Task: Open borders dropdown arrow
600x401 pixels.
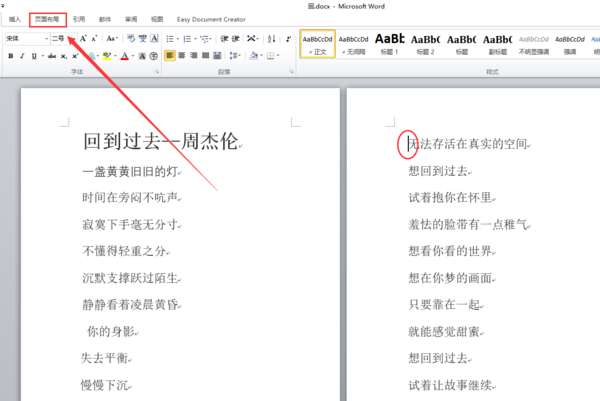Action: [278, 56]
